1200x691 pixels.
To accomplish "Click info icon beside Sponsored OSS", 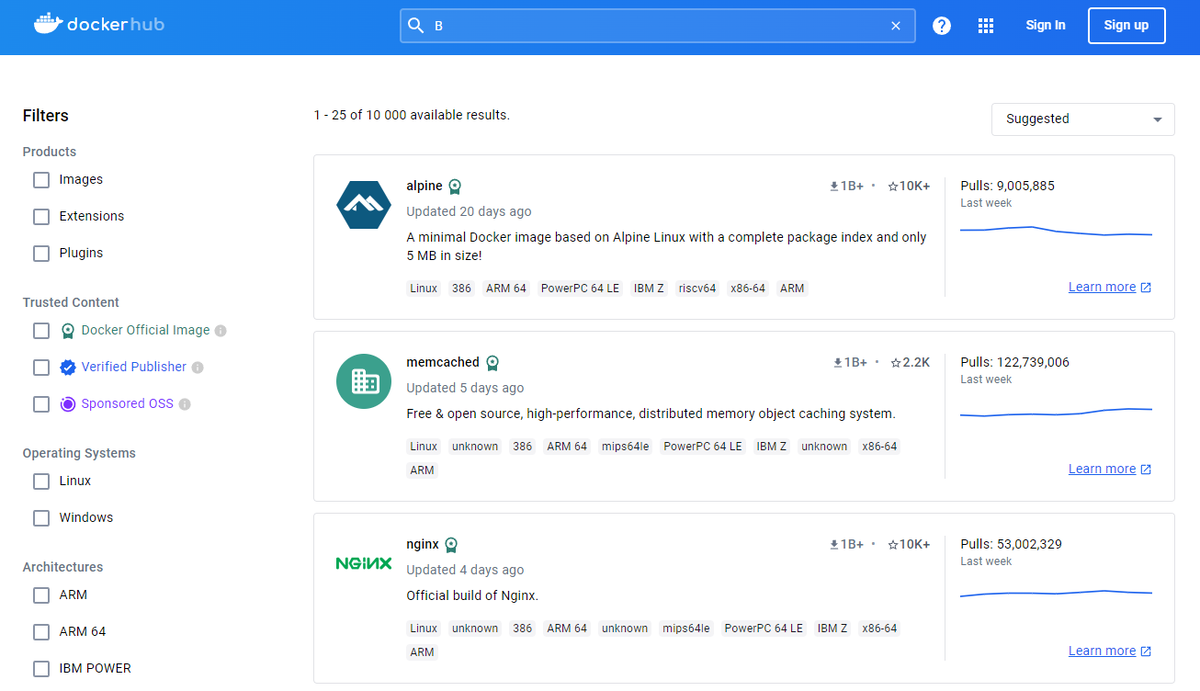I will coord(185,405).
